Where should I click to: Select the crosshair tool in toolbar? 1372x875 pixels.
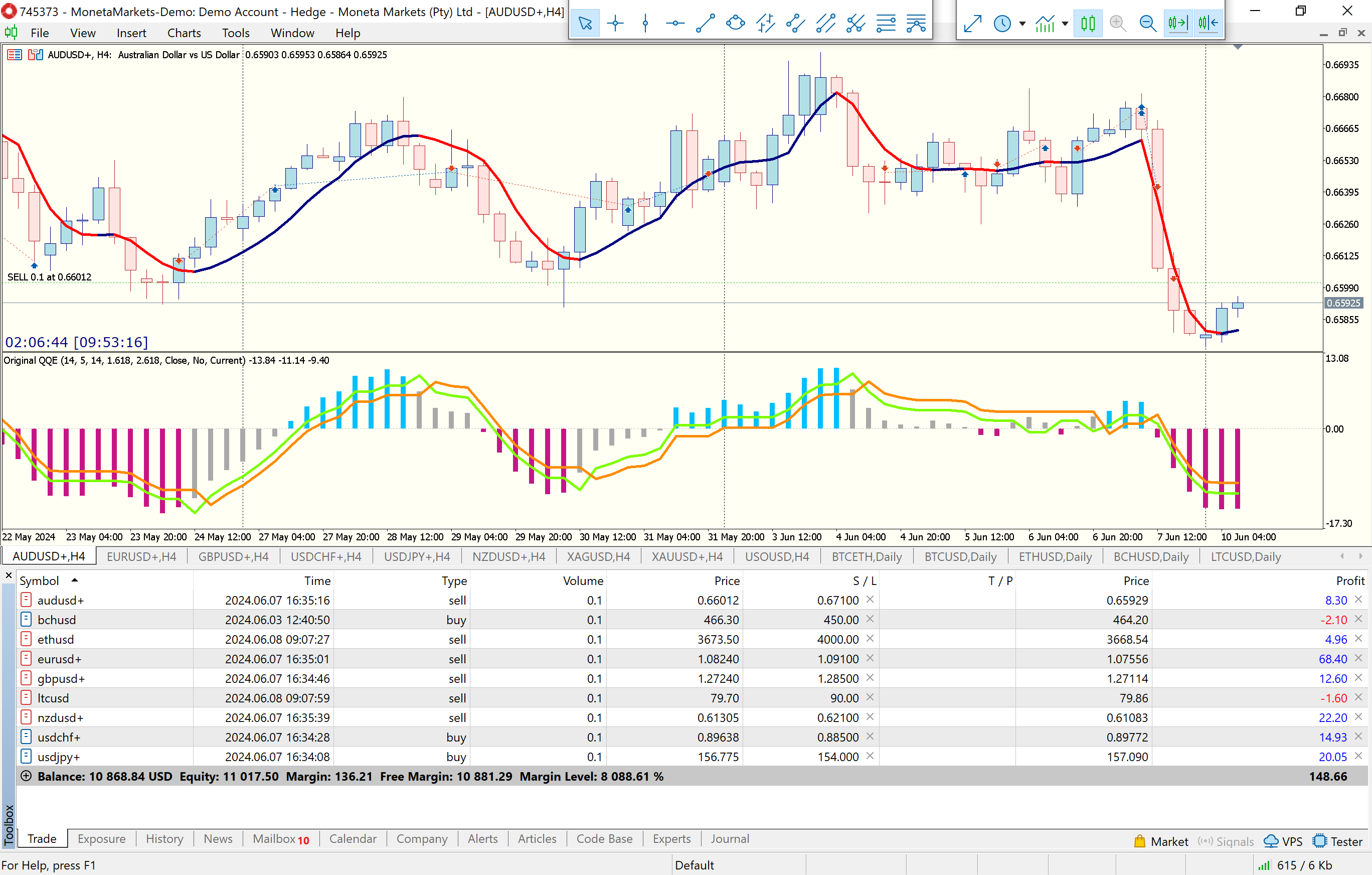(x=615, y=24)
